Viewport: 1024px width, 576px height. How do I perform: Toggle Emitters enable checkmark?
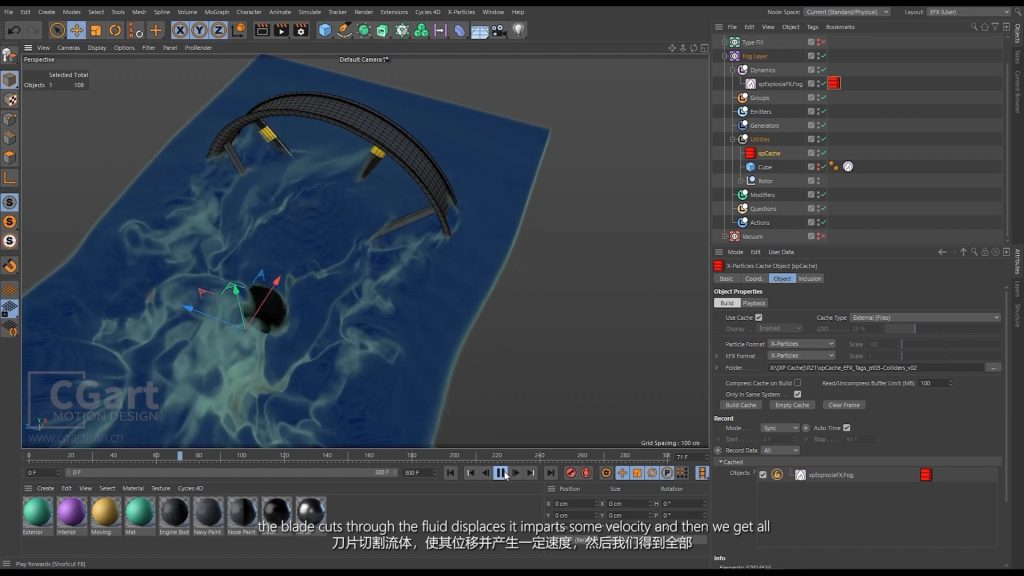(823, 112)
